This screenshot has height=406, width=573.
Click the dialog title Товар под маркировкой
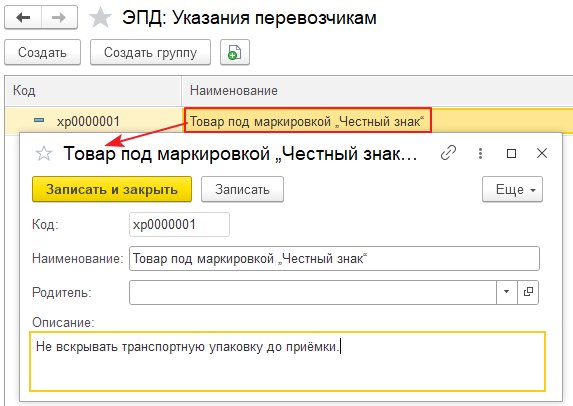[x=240, y=153]
